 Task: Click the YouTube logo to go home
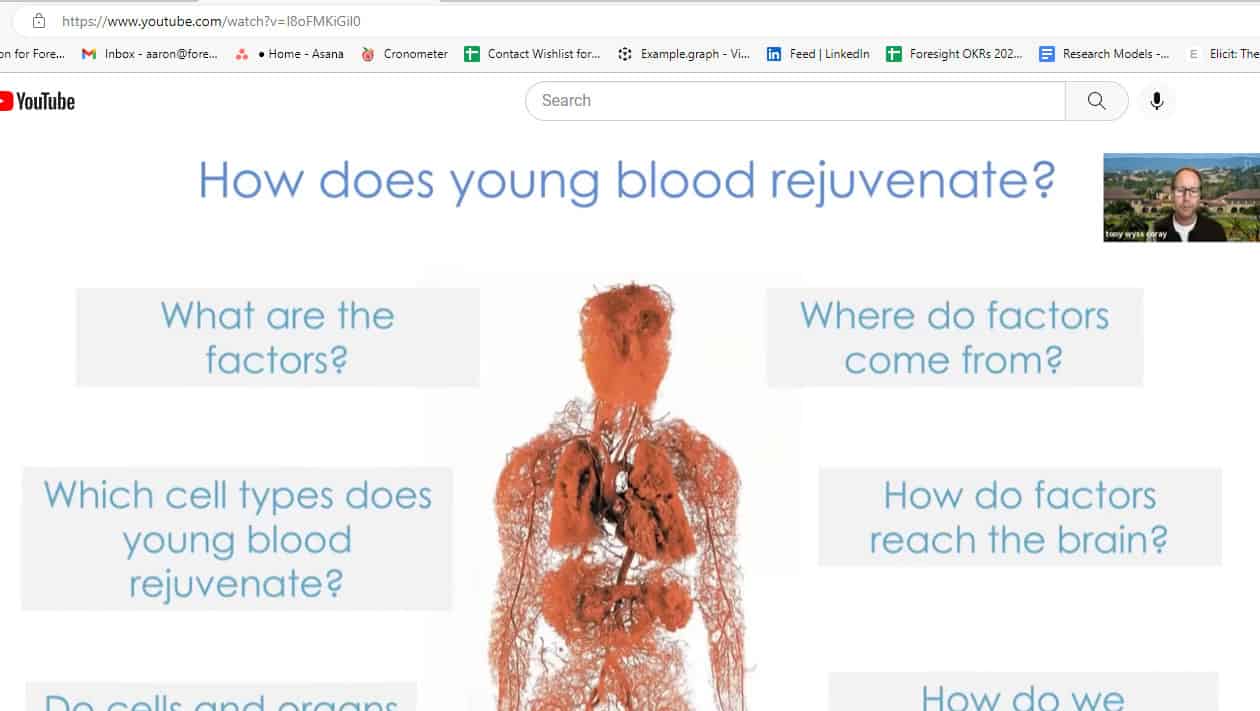[38, 101]
